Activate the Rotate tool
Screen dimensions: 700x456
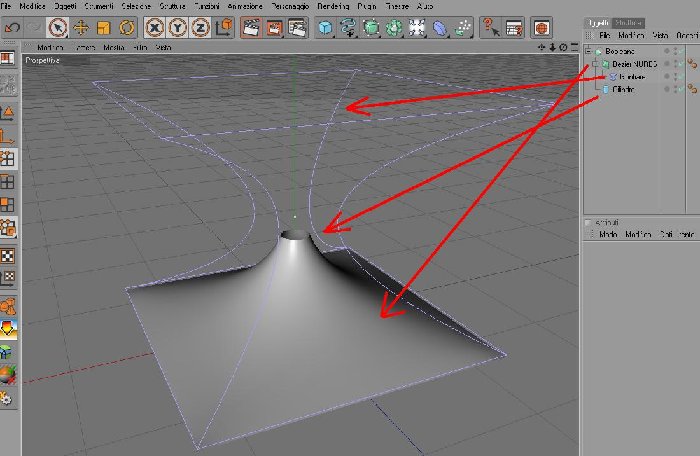point(127,28)
